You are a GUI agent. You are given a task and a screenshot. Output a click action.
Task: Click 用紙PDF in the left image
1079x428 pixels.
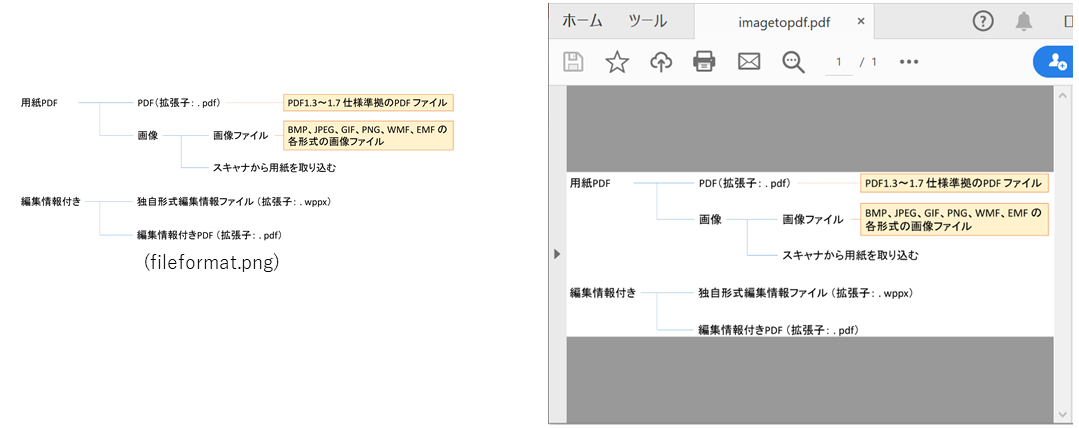(x=39, y=103)
